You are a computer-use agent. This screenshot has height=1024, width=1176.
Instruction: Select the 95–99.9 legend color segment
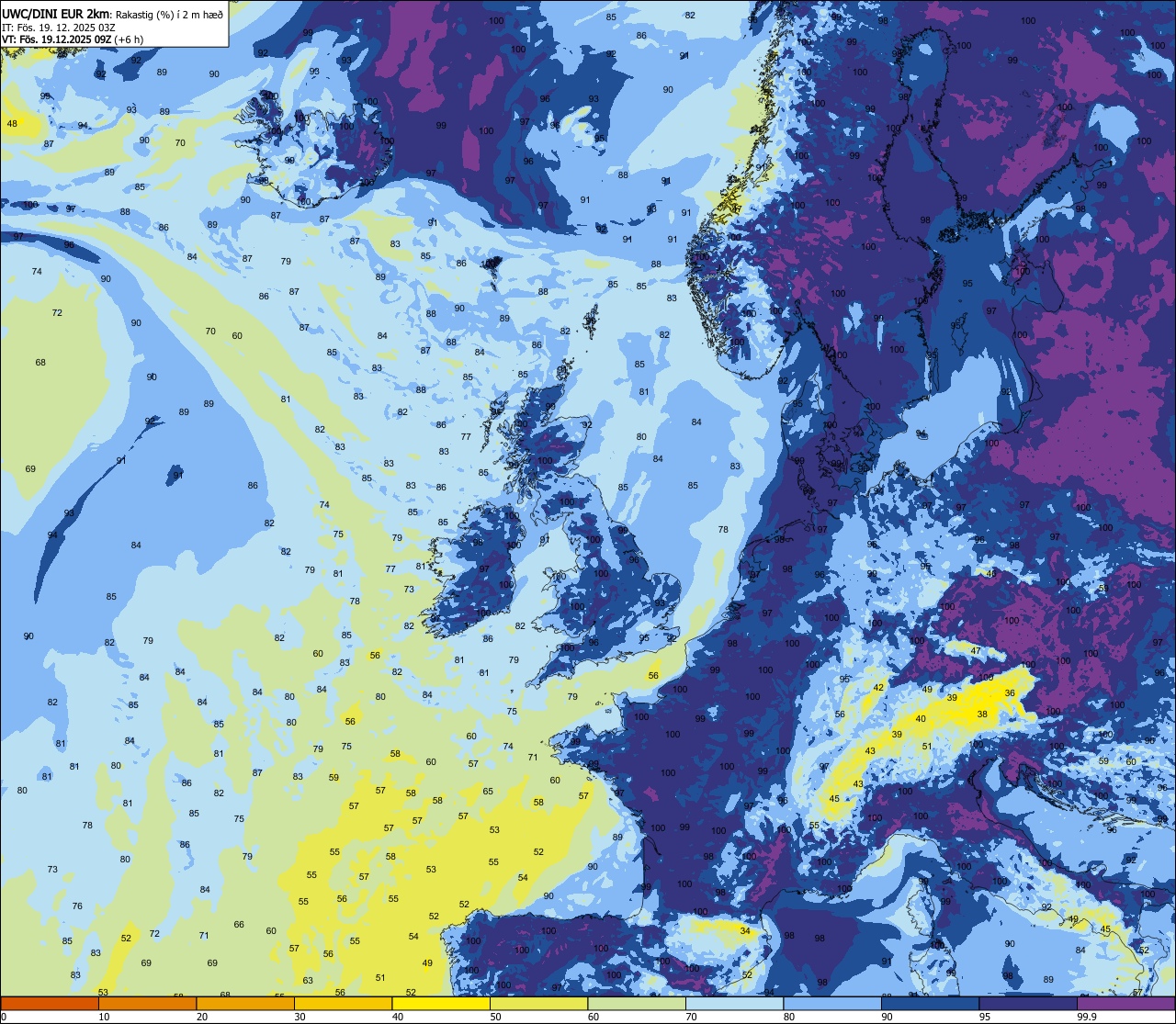point(1028,1003)
